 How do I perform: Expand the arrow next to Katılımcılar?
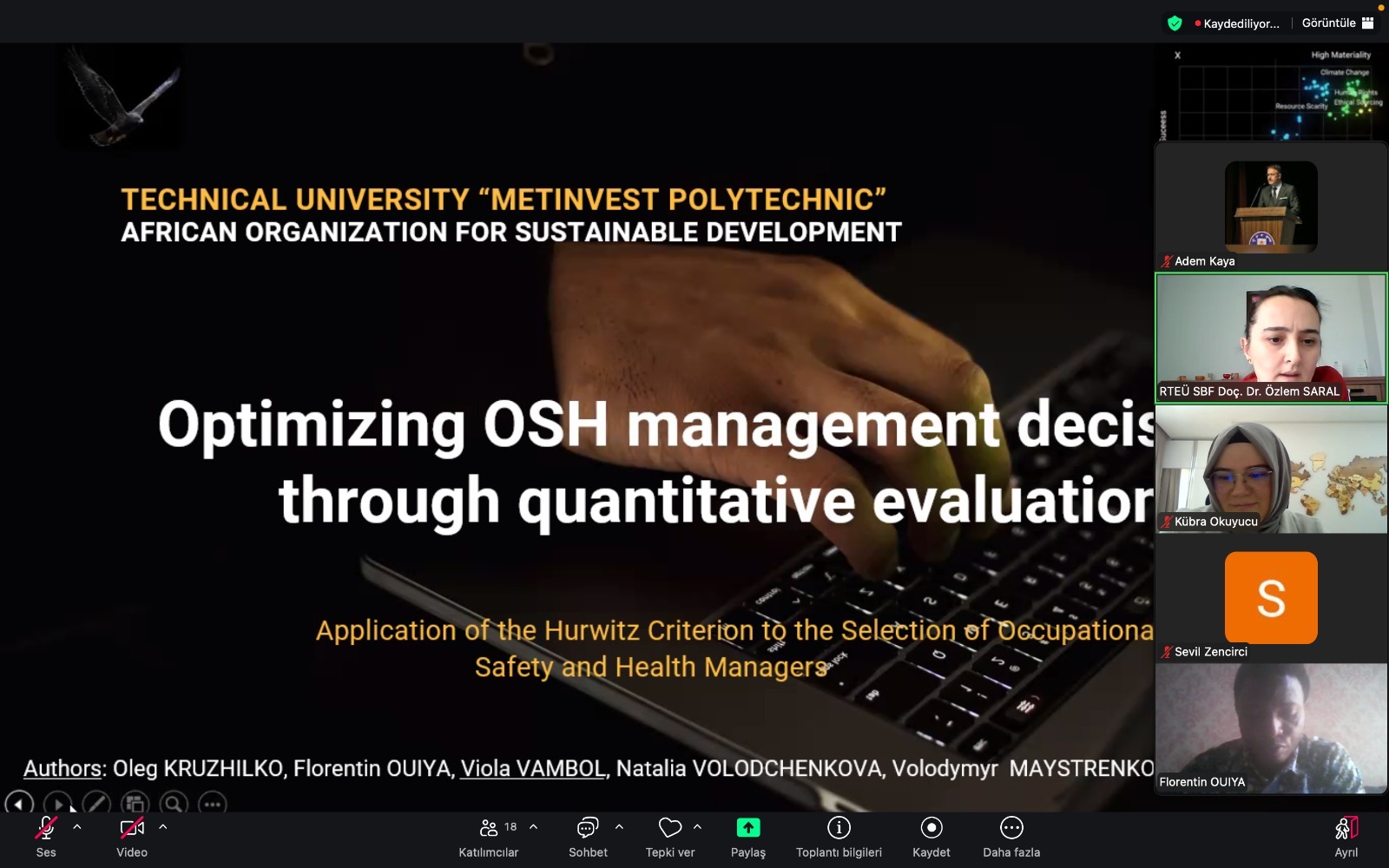pos(533,827)
